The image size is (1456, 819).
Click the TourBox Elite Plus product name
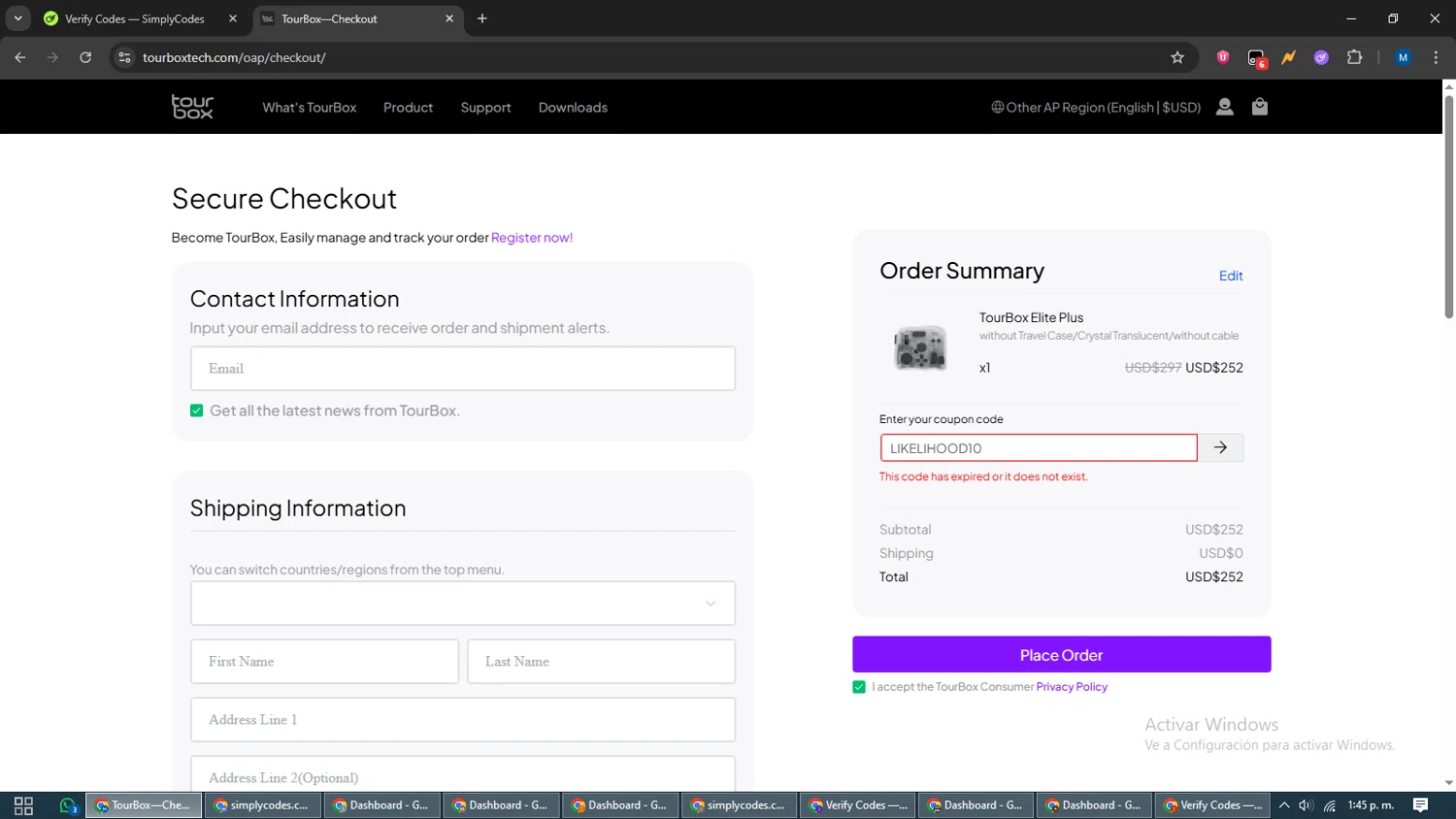pyautogui.click(x=1031, y=317)
